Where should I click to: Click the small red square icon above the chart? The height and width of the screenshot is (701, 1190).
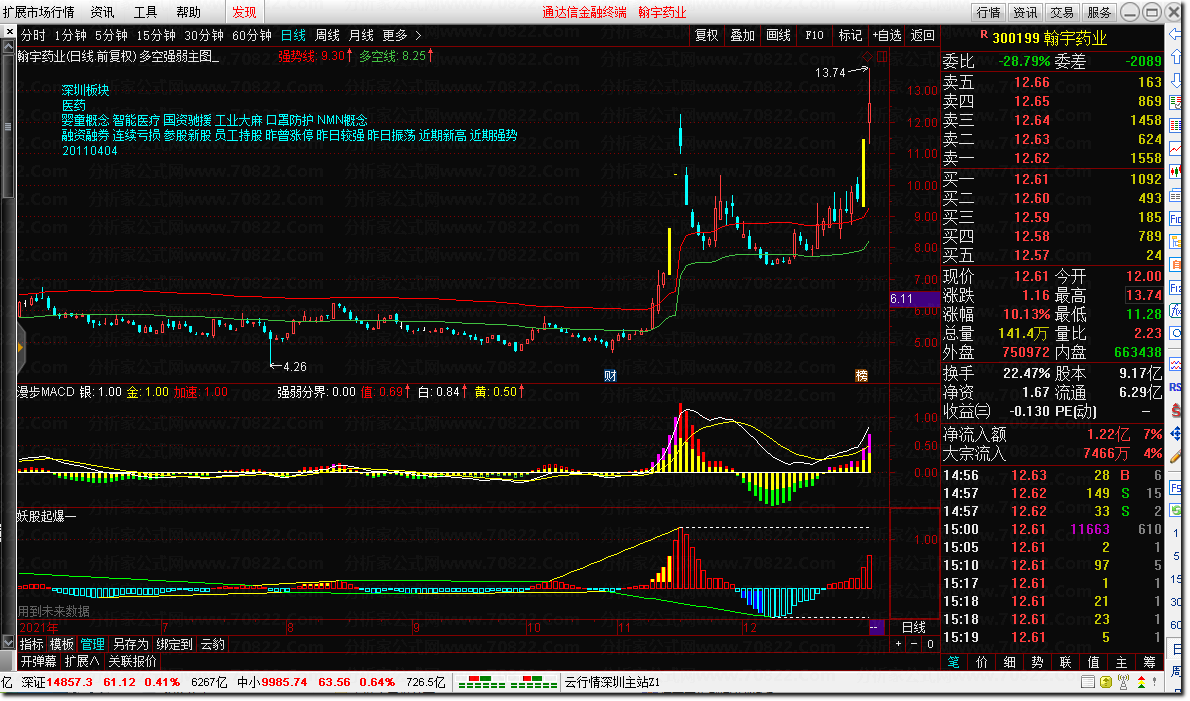tap(882, 57)
